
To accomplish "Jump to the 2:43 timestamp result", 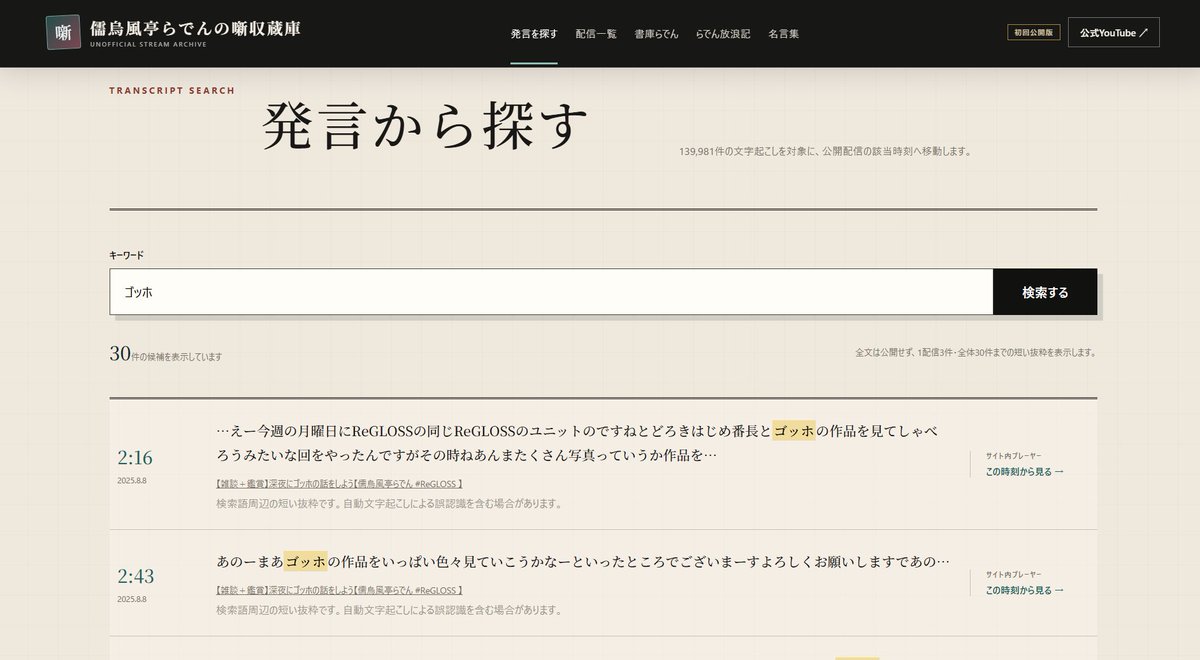I will click(x=135, y=577).
